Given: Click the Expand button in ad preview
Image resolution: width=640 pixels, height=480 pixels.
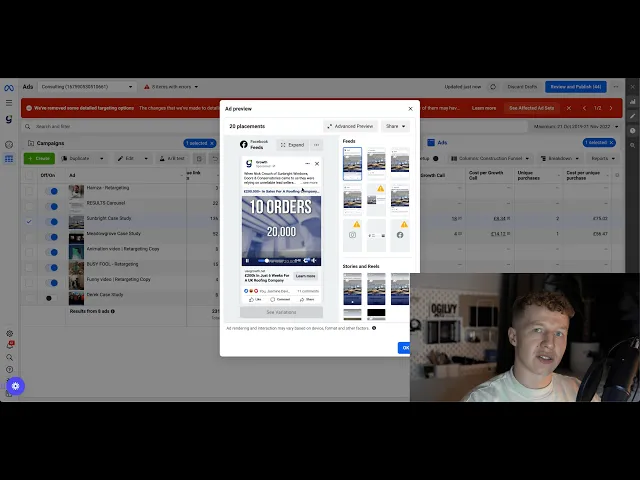Looking at the screenshot, I should coord(292,145).
